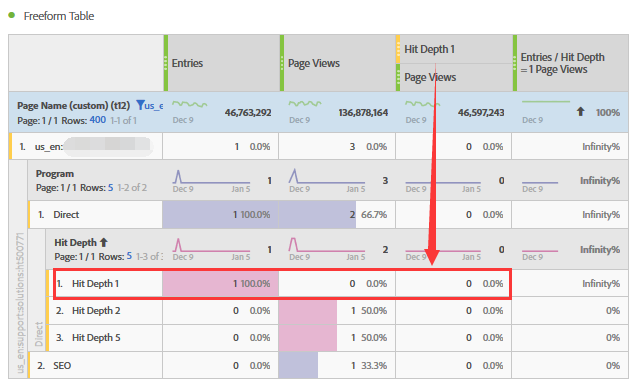
Task: Open the Hit Depth breakdown rows count 5
Action: point(129,256)
